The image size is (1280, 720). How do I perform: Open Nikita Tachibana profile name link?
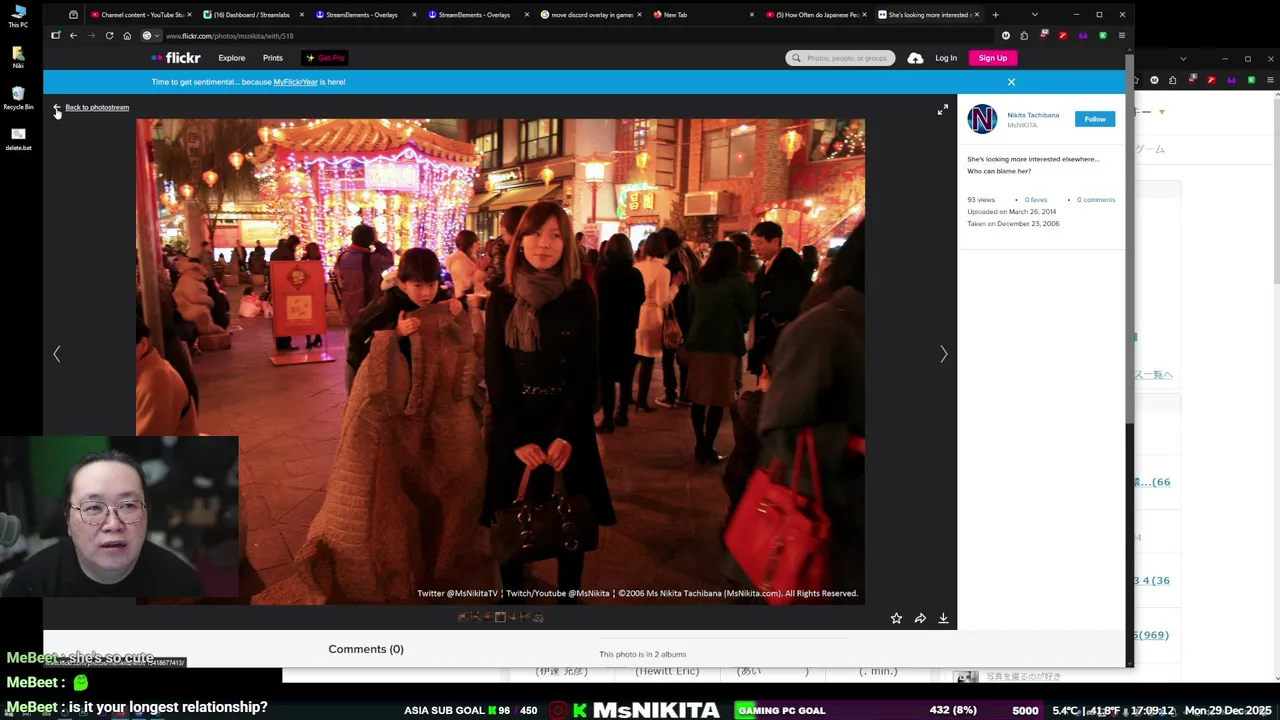[1033, 115]
